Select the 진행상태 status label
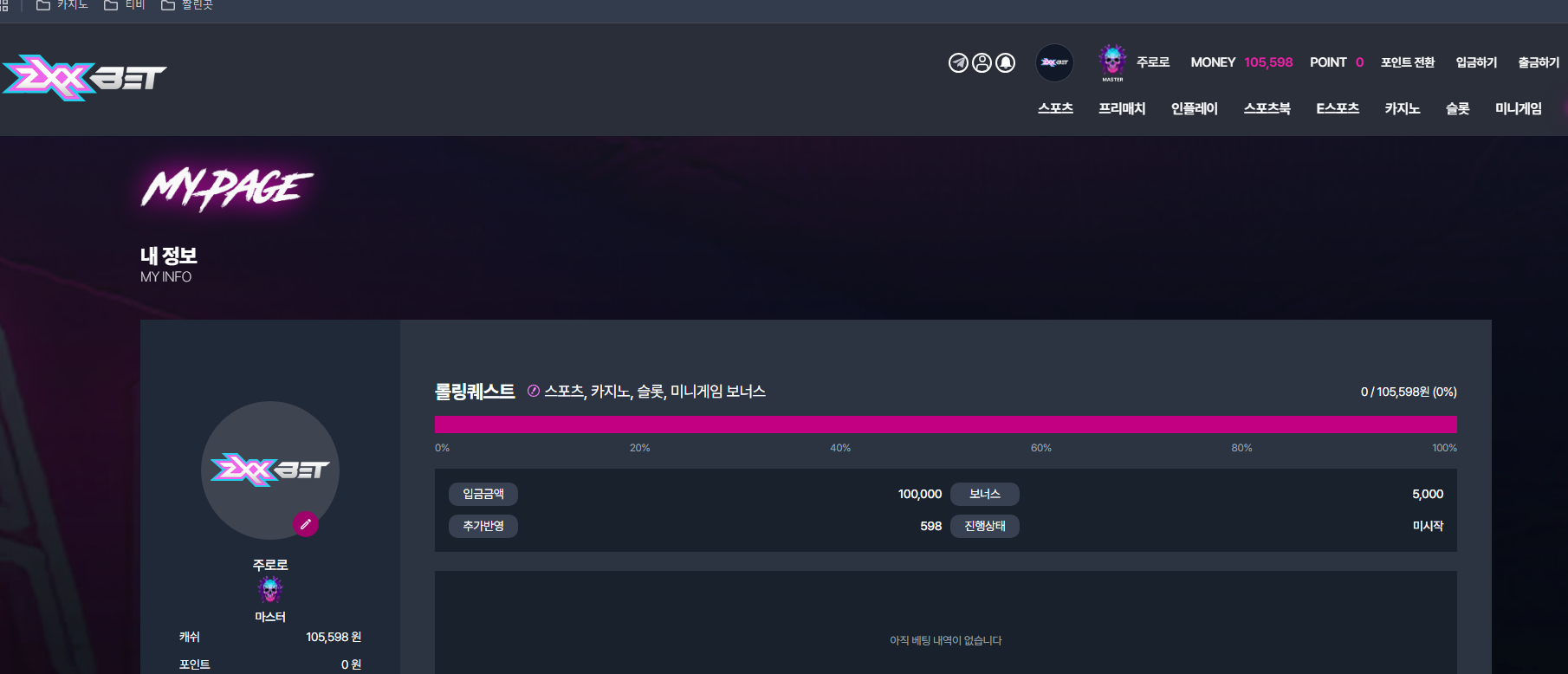 pos(985,526)
